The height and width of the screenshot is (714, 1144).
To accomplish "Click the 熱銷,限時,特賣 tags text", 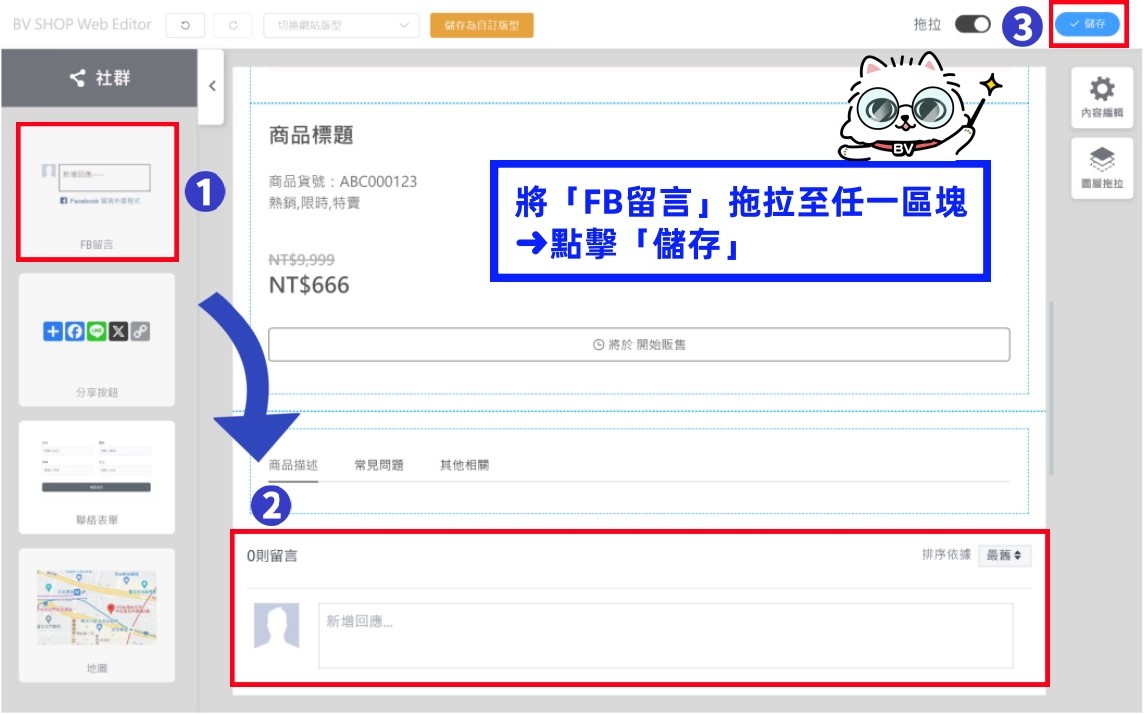I will coord(314,203).
